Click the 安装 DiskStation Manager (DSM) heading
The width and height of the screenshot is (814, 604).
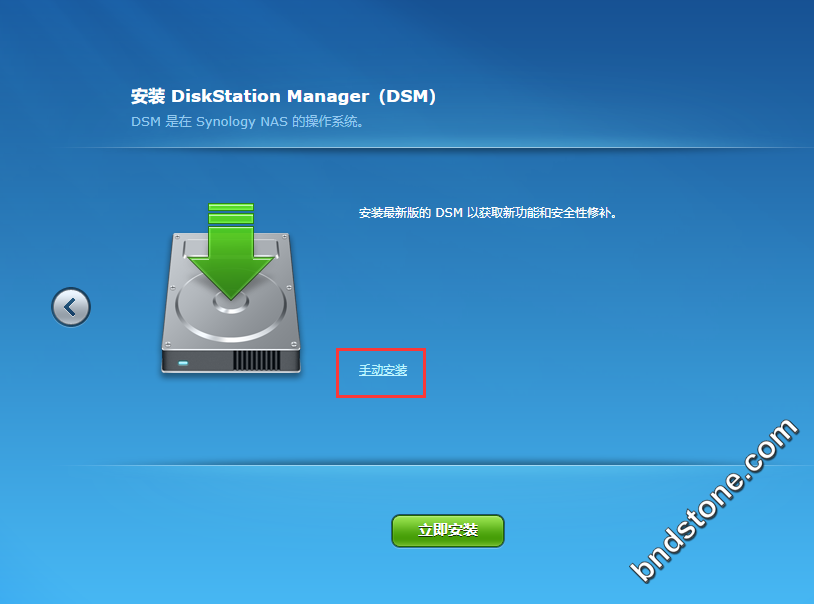283,96
